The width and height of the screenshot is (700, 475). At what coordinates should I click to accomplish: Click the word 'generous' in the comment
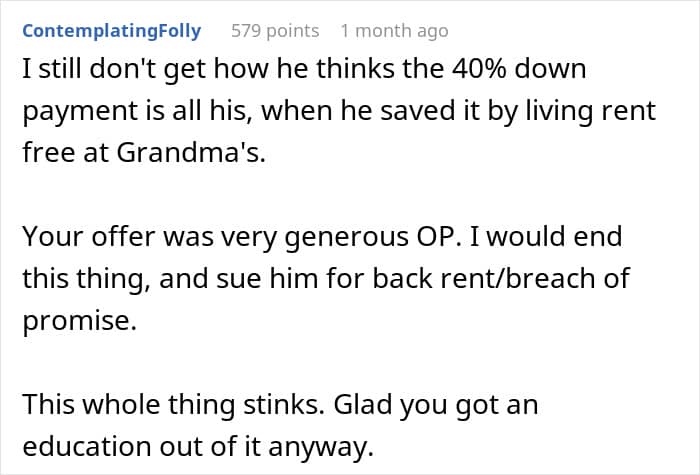click(x=347, y=238)
